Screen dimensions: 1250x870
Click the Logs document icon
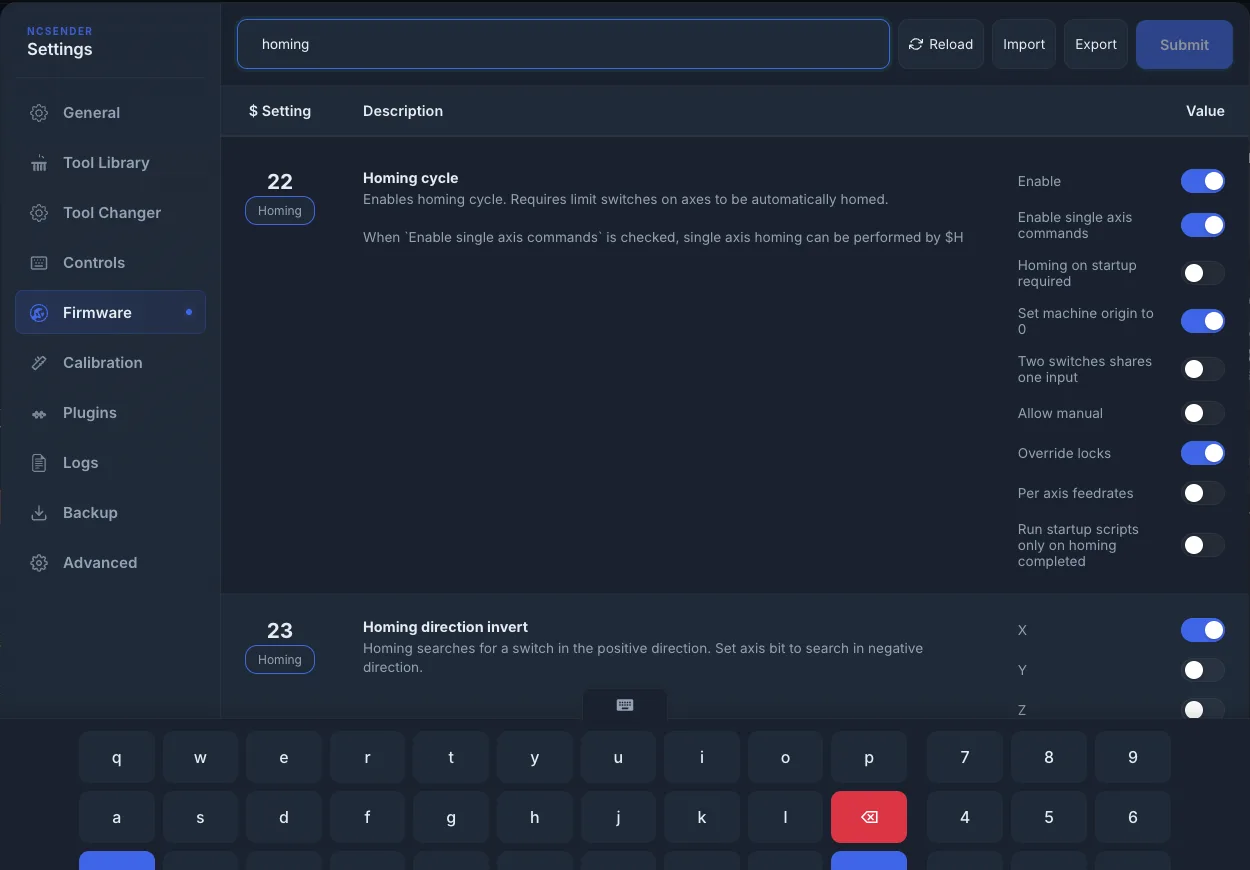[x=39, y=463]
